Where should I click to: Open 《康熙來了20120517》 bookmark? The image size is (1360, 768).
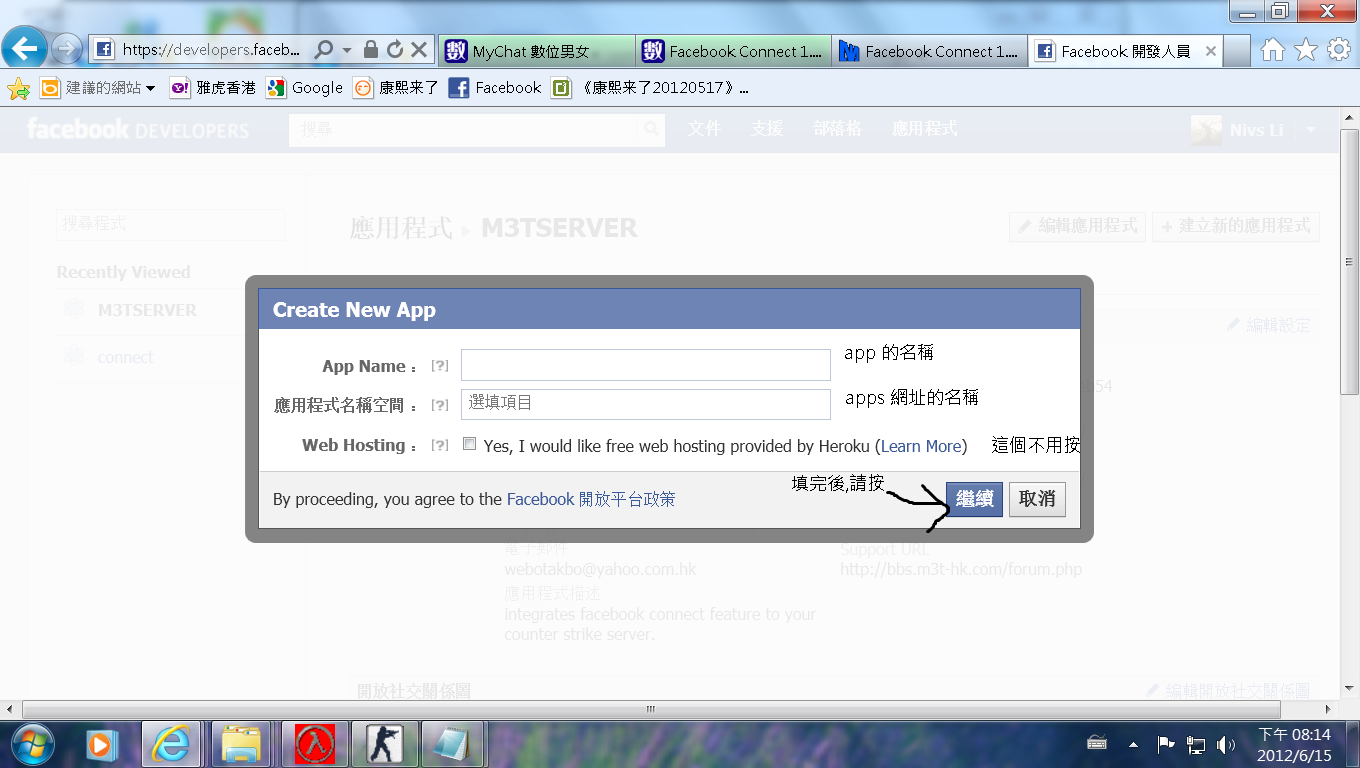pyautogui.click(x=650, y=88)
